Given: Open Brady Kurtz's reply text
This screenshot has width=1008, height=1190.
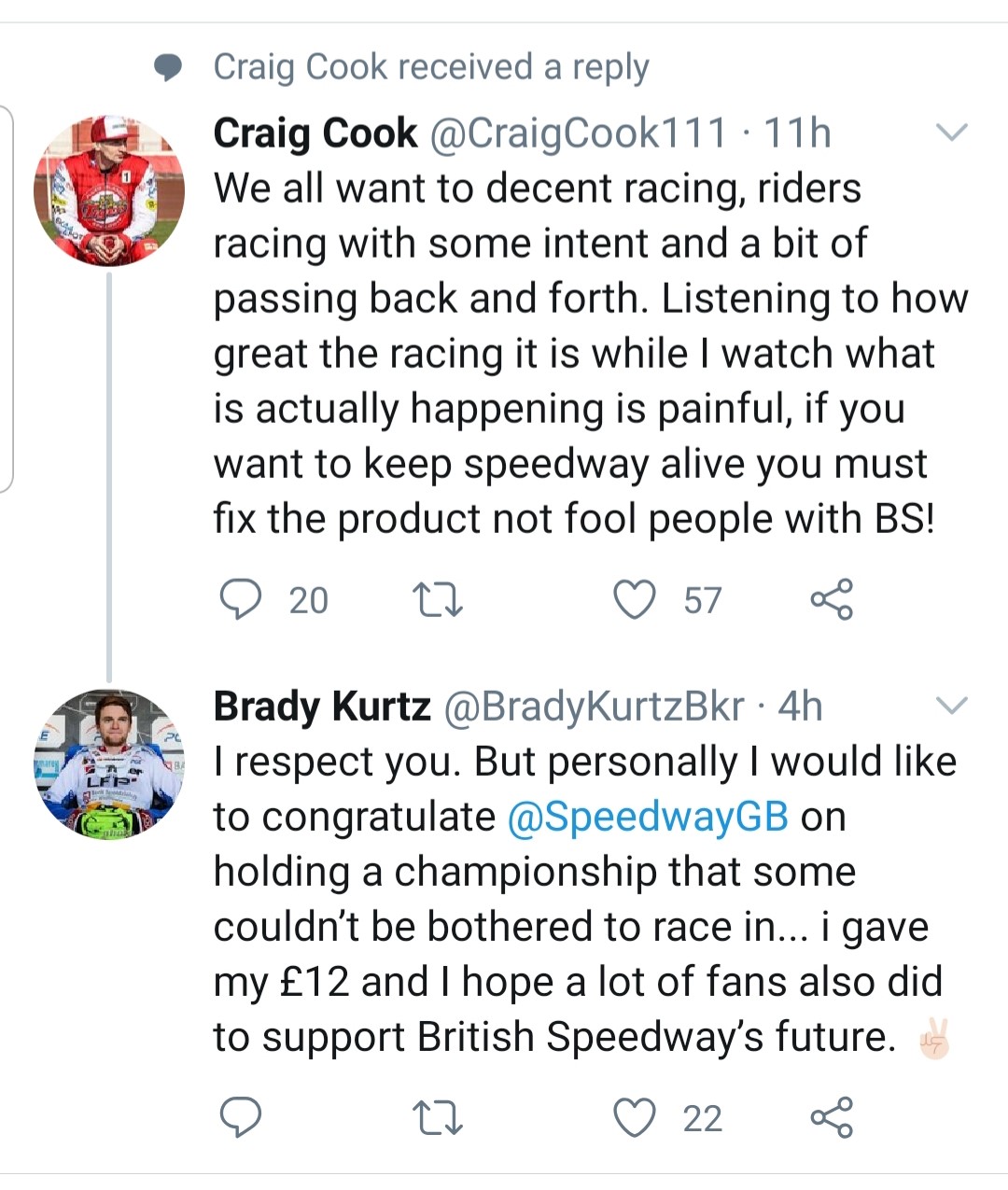Looking at the screenshot, I should click(x=585, y=900).
